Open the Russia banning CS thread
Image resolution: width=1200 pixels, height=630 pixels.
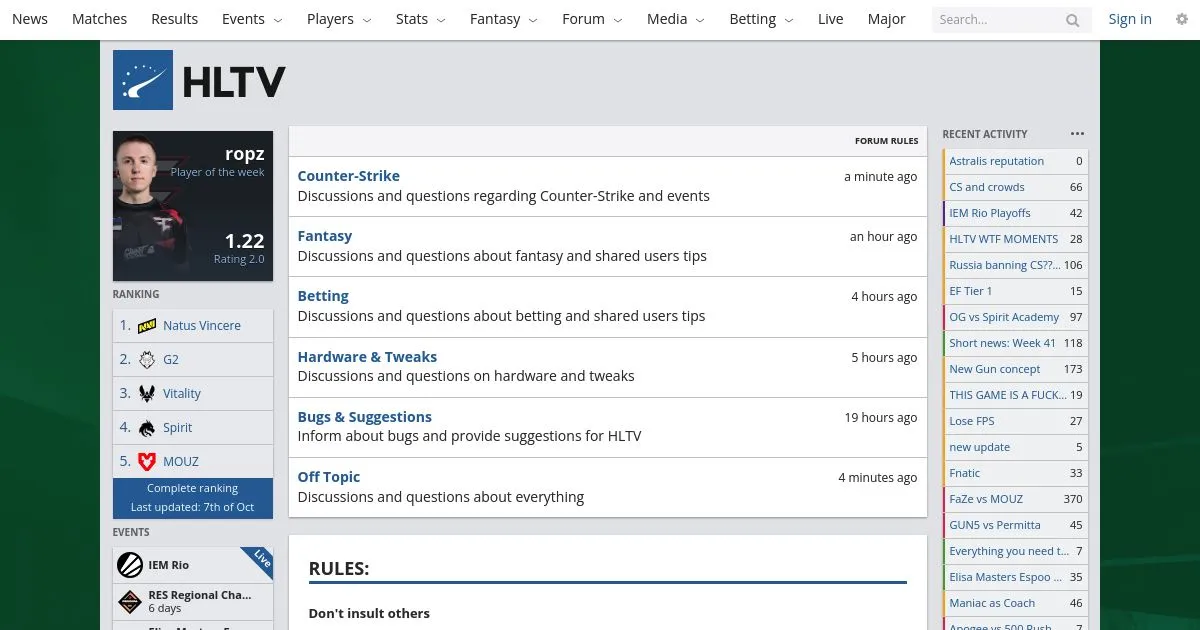click(1016, 265)
